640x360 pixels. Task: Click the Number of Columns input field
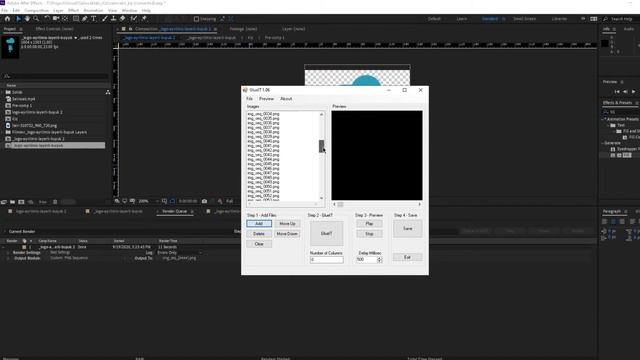[327, 260]
